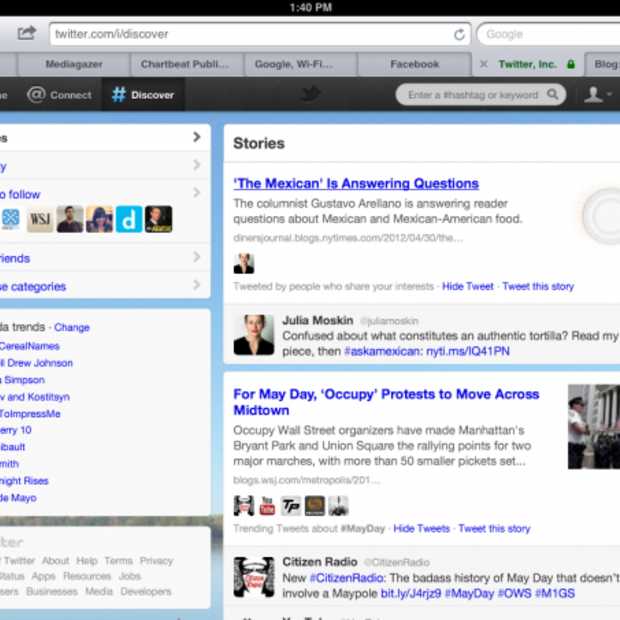620x620 pixels.
Task: Click the Developers footer link
Action: (146, 592)
